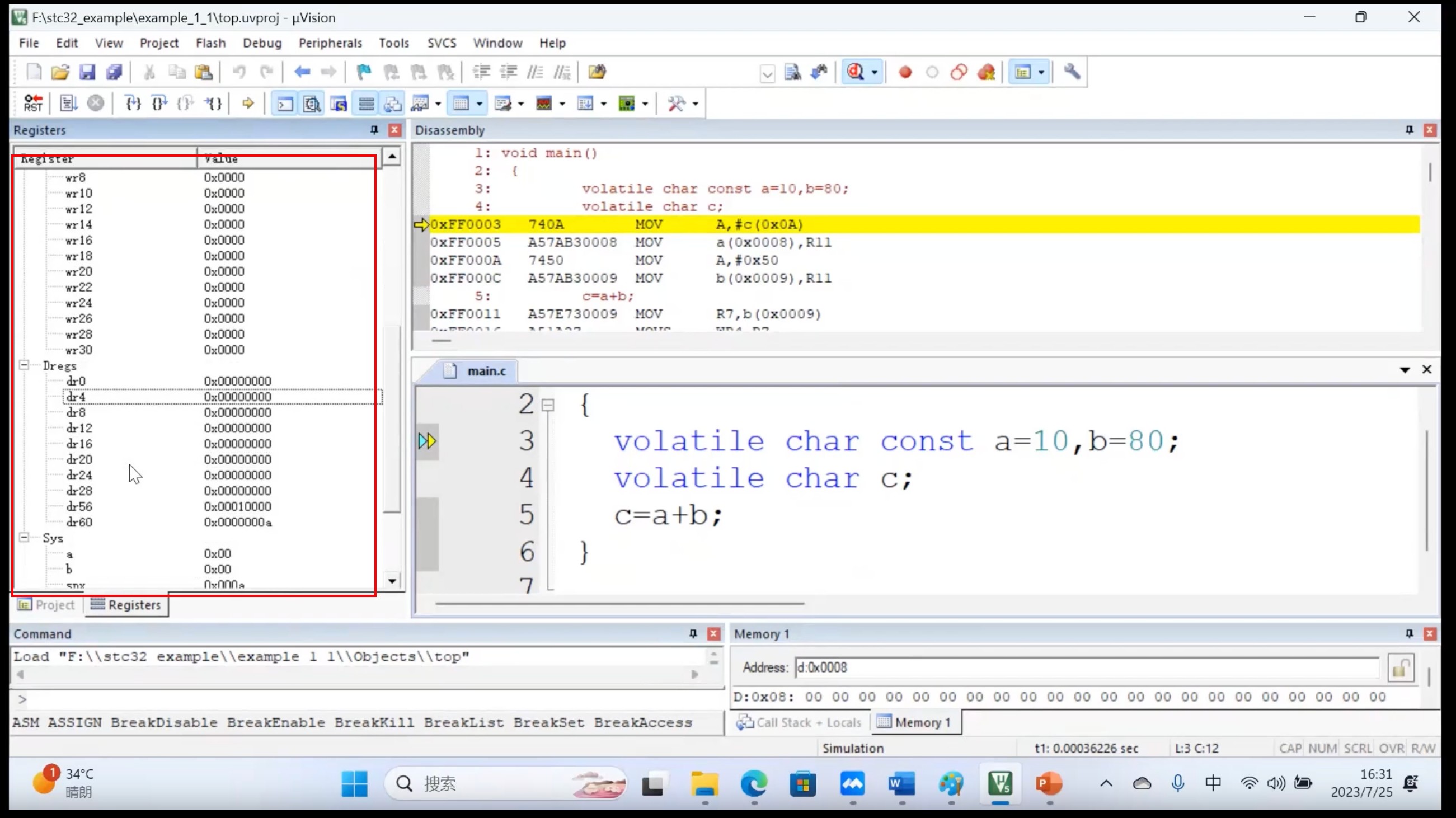The height and width of the screenshot is (818, 1456).
Task: Open the SVCS menu
Action: pos(442,43)
